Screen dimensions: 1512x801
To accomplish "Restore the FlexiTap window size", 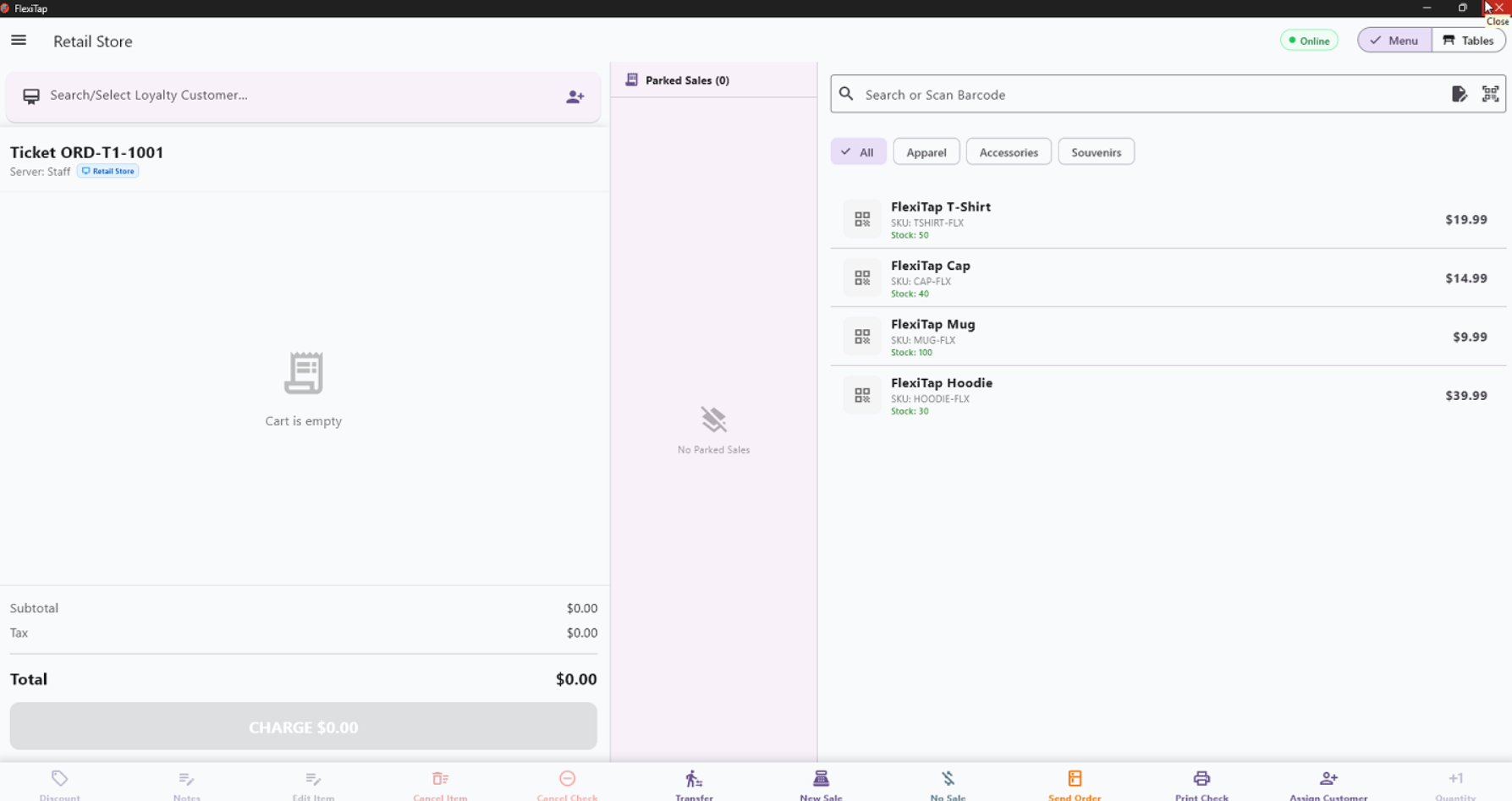I will [1462, 8].
